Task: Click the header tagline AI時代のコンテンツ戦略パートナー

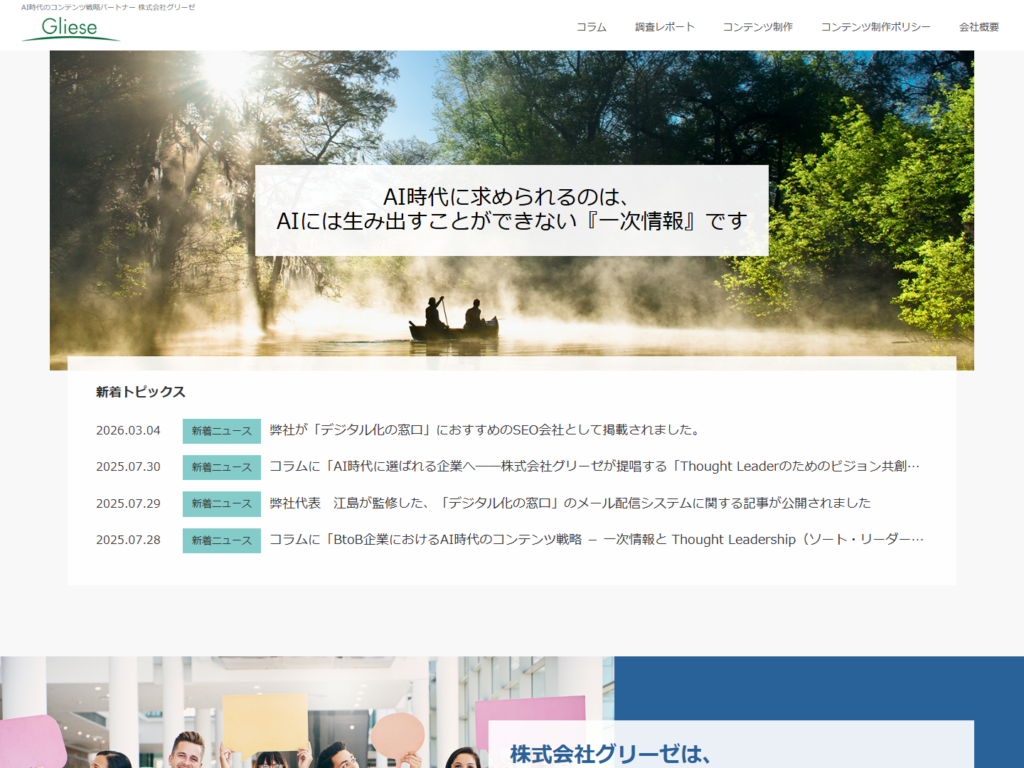Action: [x=108, y=7]
